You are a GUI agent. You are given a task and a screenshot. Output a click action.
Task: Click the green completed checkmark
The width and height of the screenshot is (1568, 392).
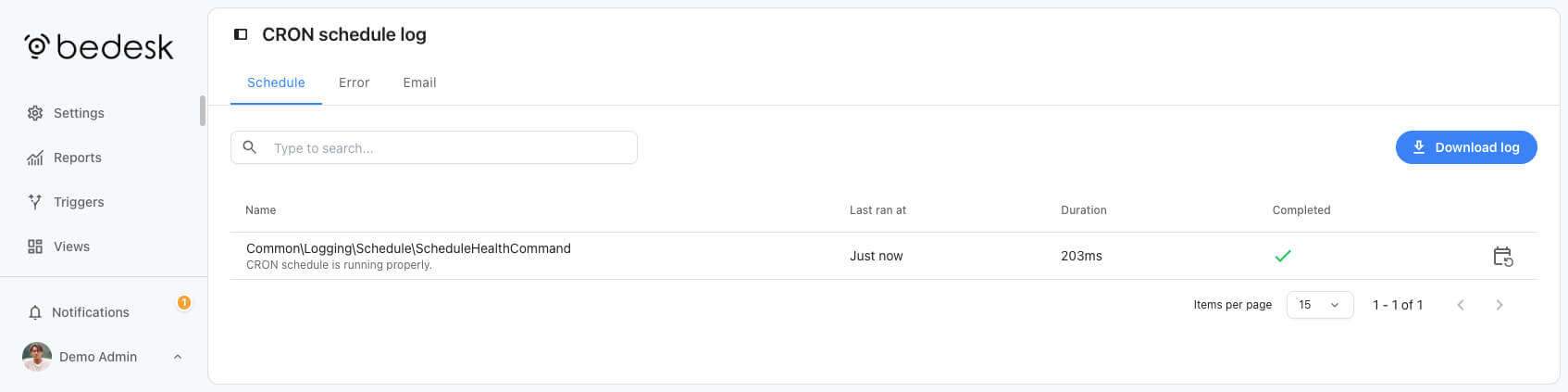click(1283, 256)
